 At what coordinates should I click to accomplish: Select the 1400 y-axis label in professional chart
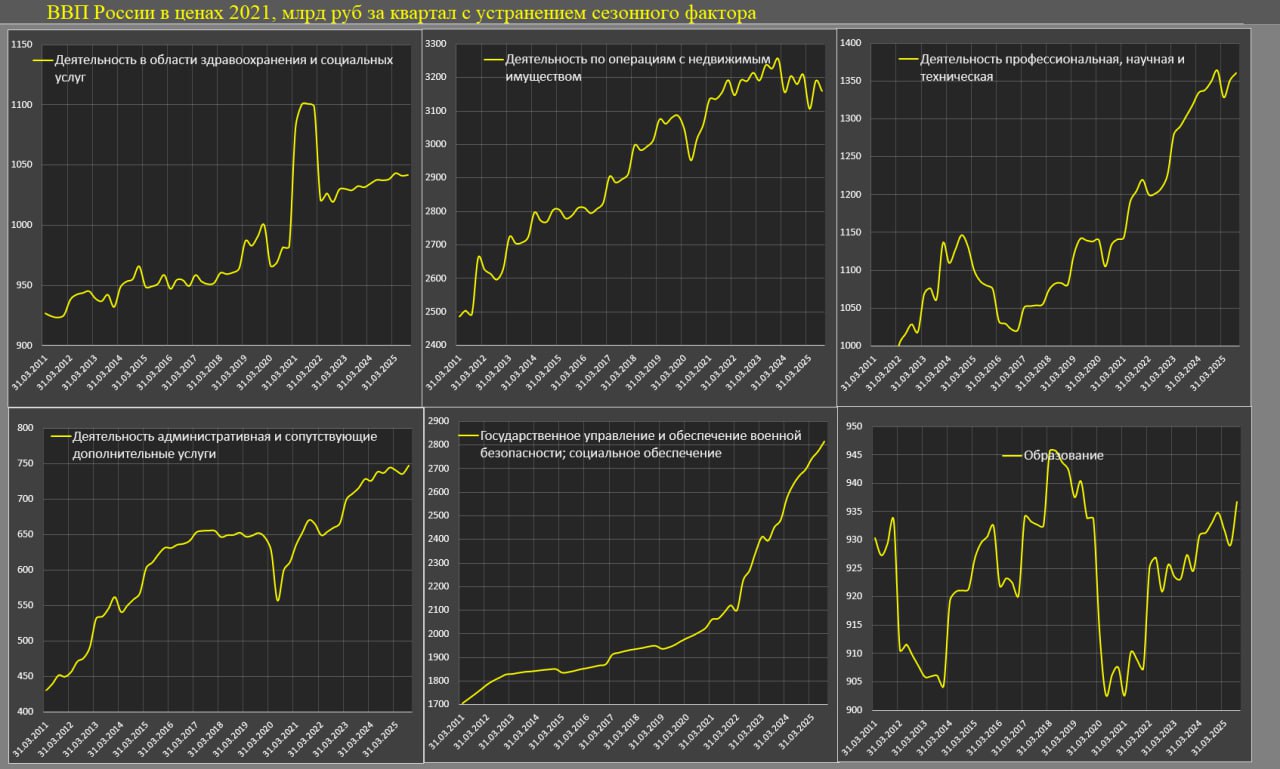(x=851, y=43)
